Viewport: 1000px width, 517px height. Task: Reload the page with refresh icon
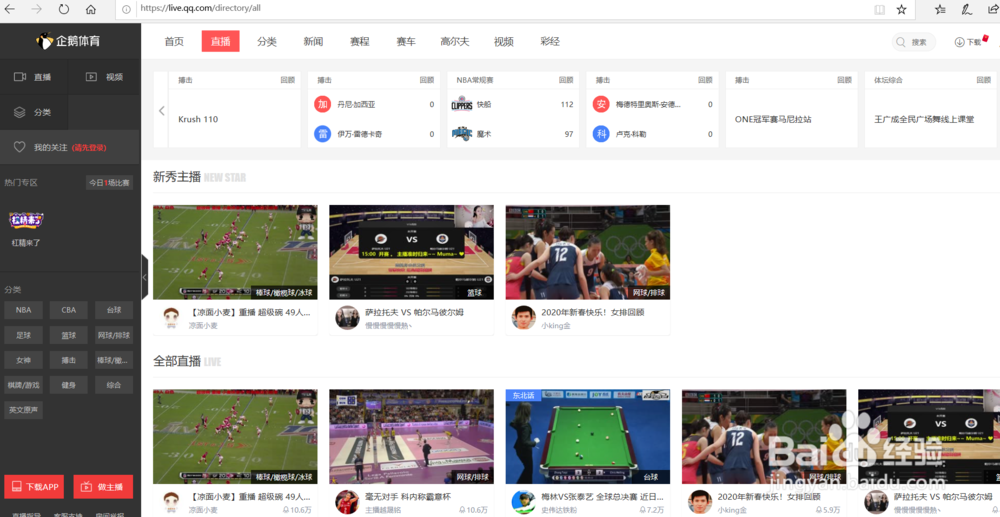click(x=64, y=10)
